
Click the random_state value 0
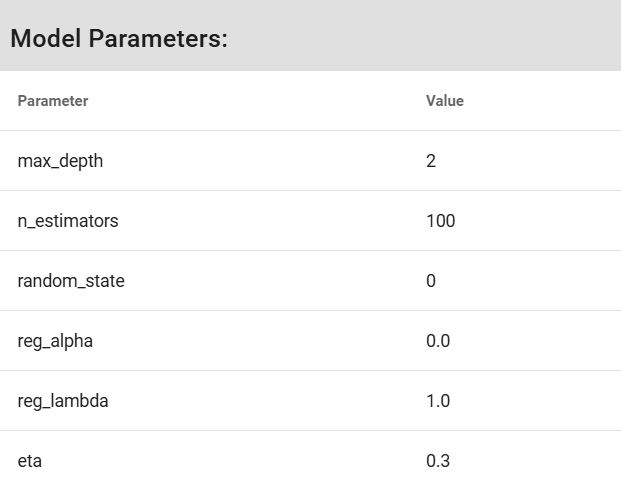click(x=431, y=281)
